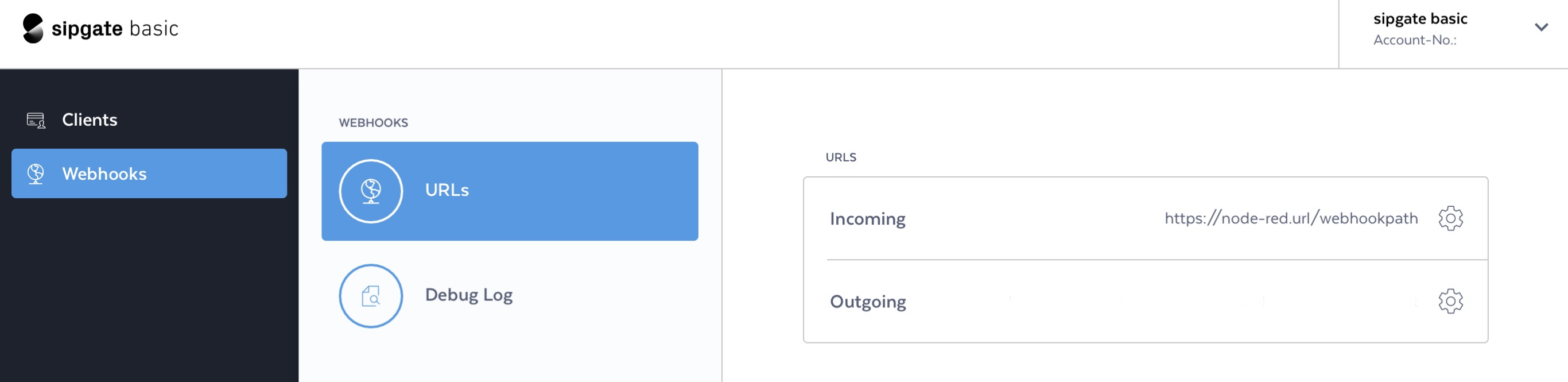Open settings gear for Incoming URL
This screenshot has width=1568, height=382.
coord(1450,218)
